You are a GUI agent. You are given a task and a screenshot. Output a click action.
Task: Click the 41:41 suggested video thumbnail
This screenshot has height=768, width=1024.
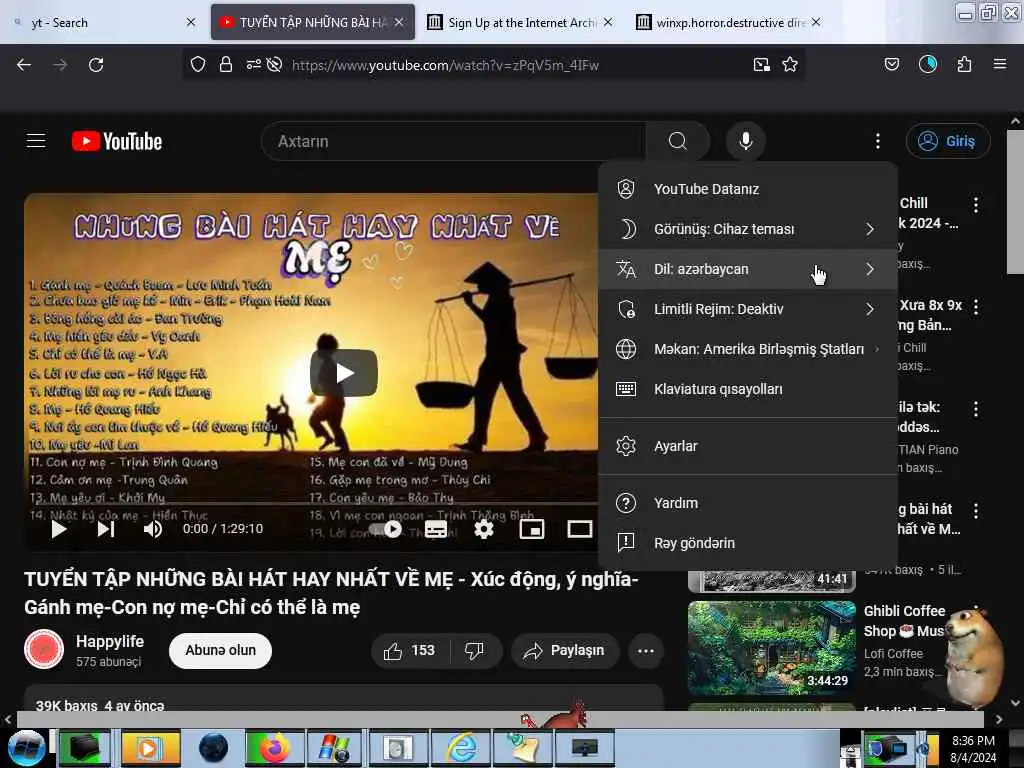[771, 581]
